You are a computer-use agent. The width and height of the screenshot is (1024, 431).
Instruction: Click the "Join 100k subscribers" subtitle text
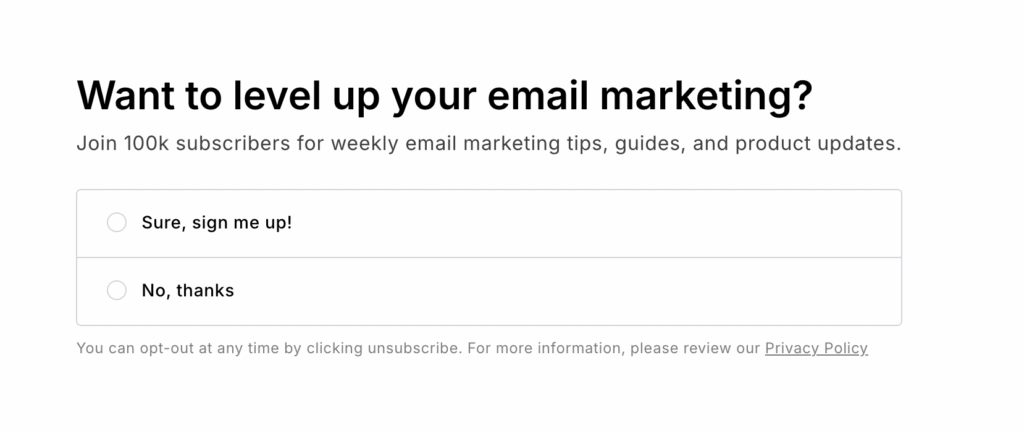point(488,143)
